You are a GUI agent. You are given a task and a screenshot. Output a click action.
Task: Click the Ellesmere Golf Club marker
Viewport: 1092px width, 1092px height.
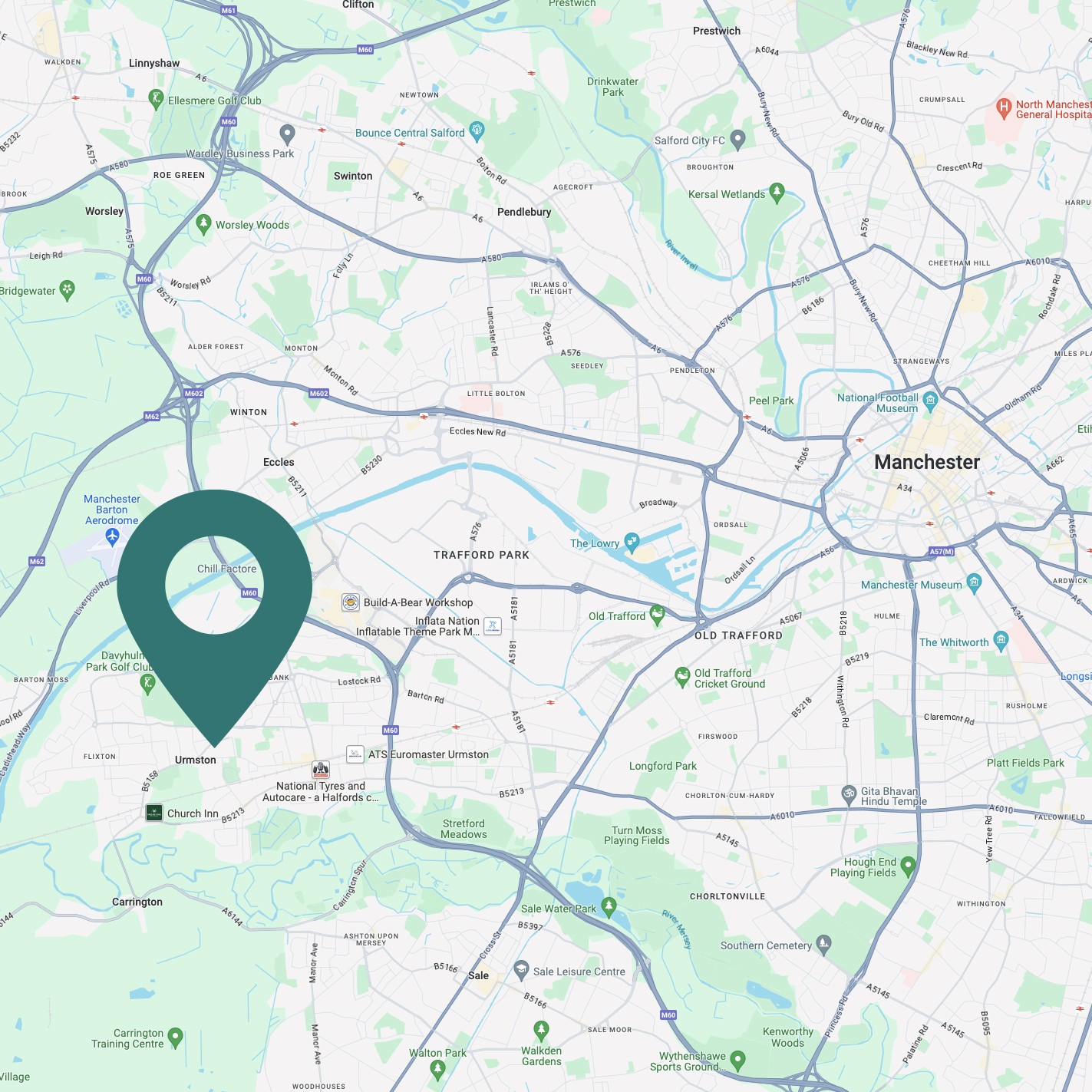pos(156,99)
